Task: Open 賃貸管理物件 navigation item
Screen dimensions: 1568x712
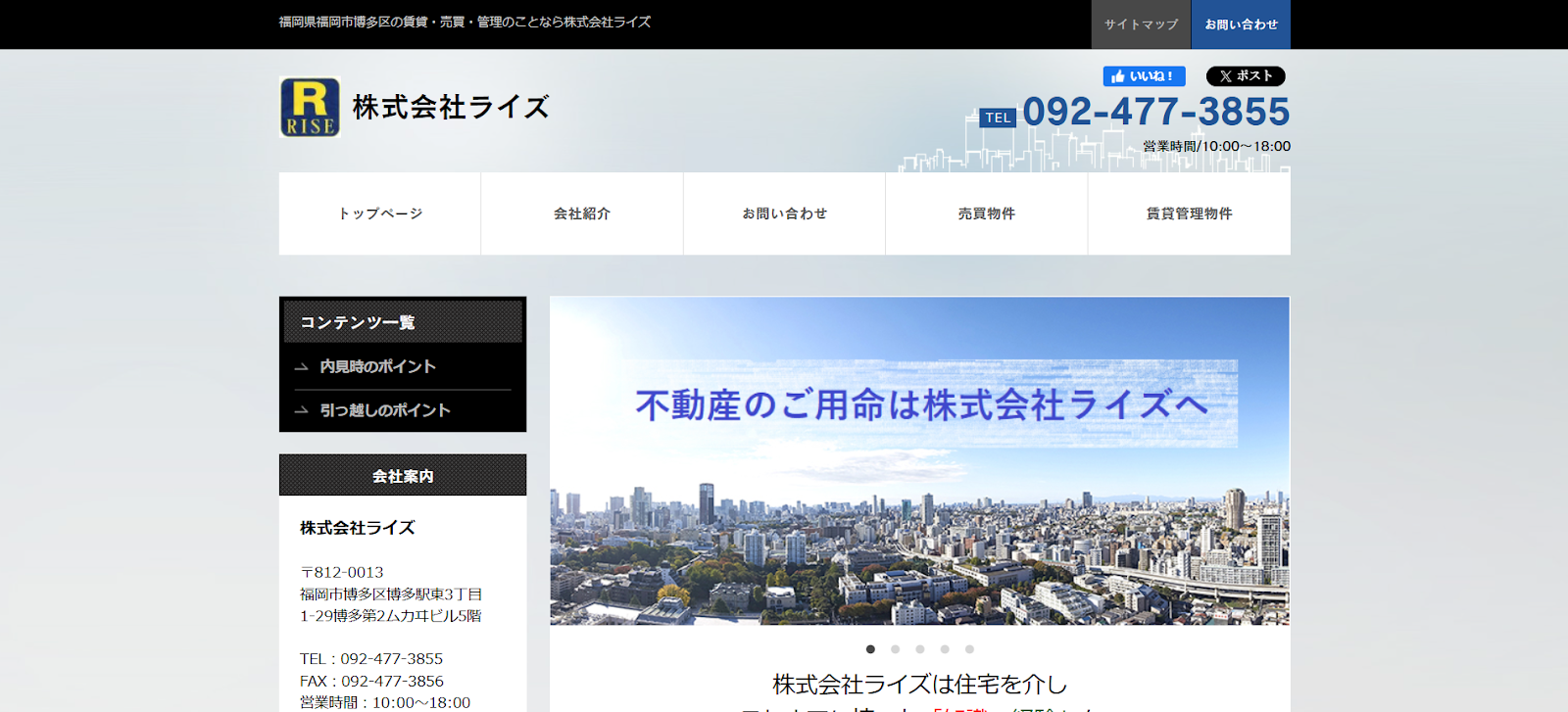Action: (x=1190, y=214)
